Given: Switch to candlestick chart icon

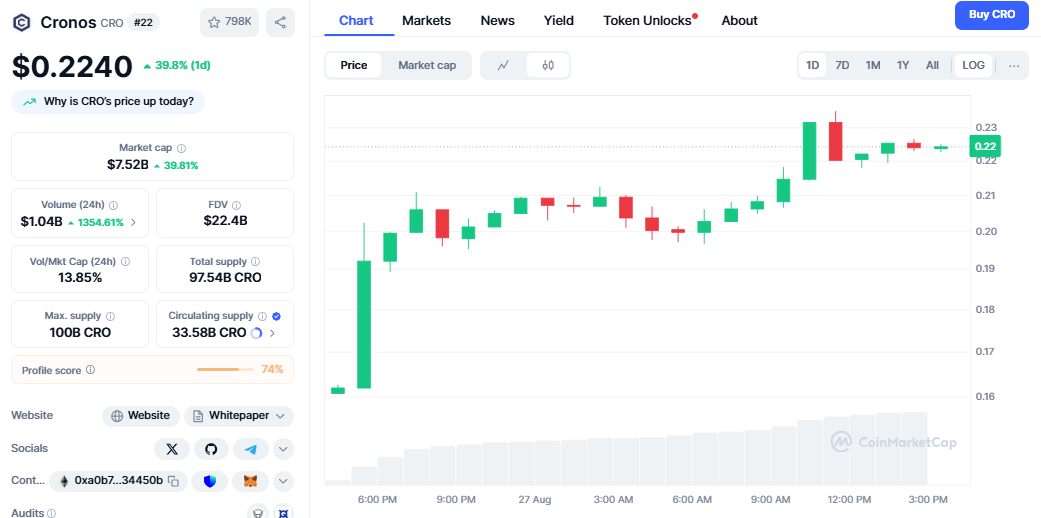Looking at the screenshot, I should point(548,65).
